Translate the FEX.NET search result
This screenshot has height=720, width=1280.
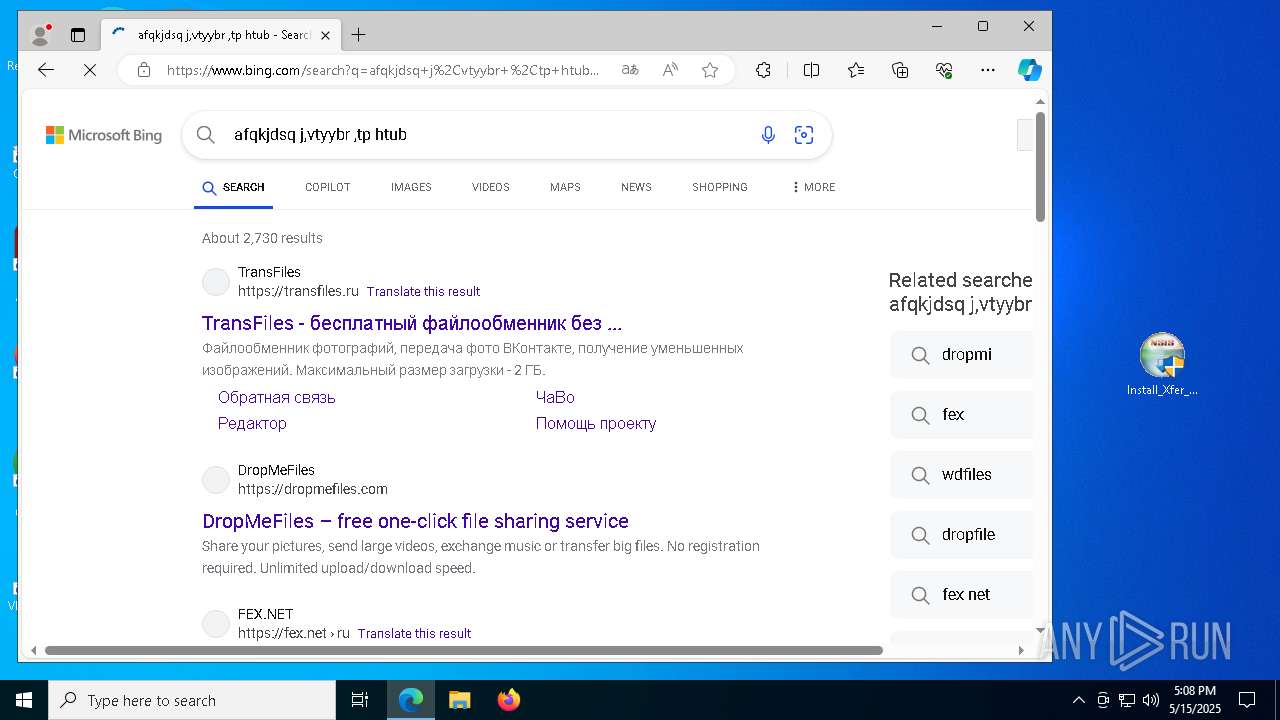[414, 634]
